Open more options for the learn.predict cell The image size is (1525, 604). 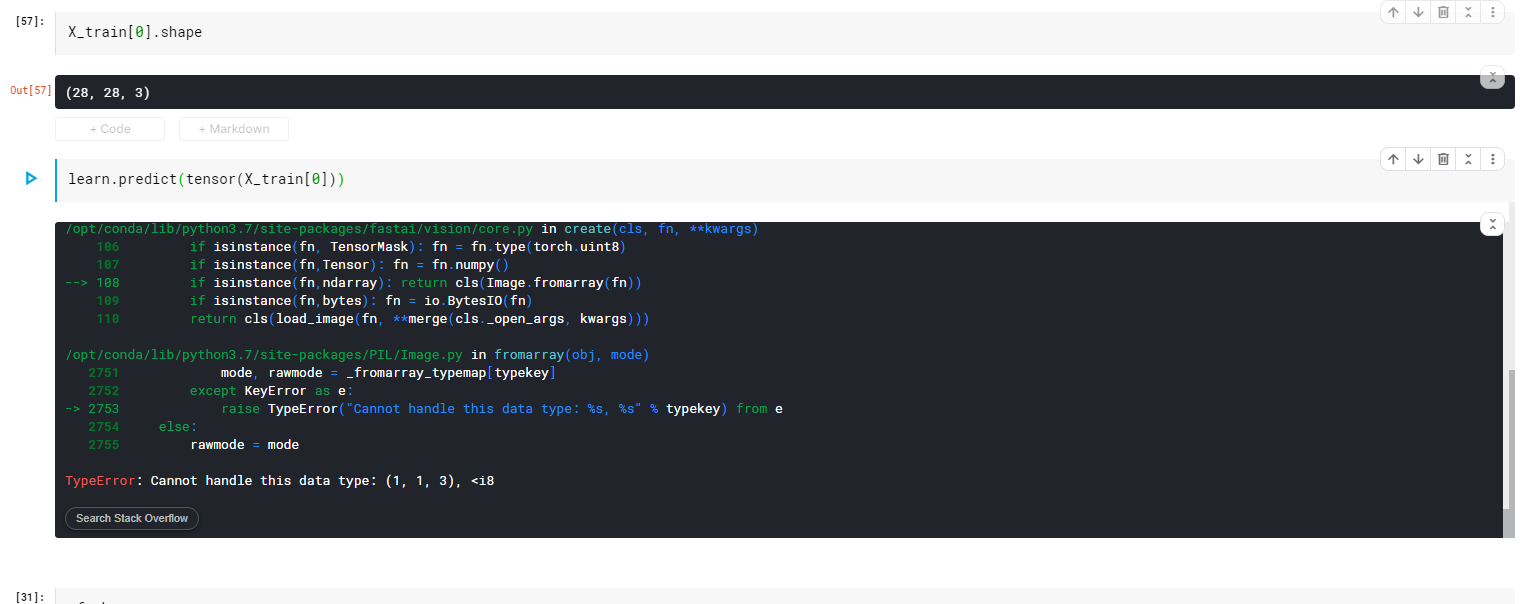[1493, 160]
